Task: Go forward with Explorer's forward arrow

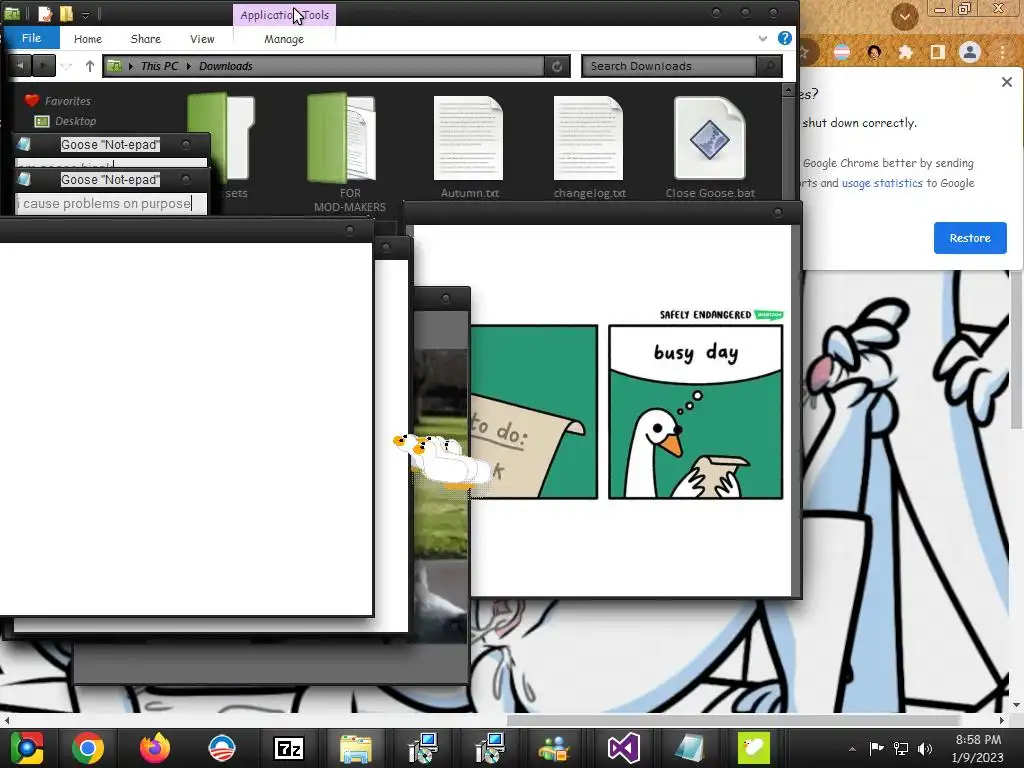Action: pos(43,66)
